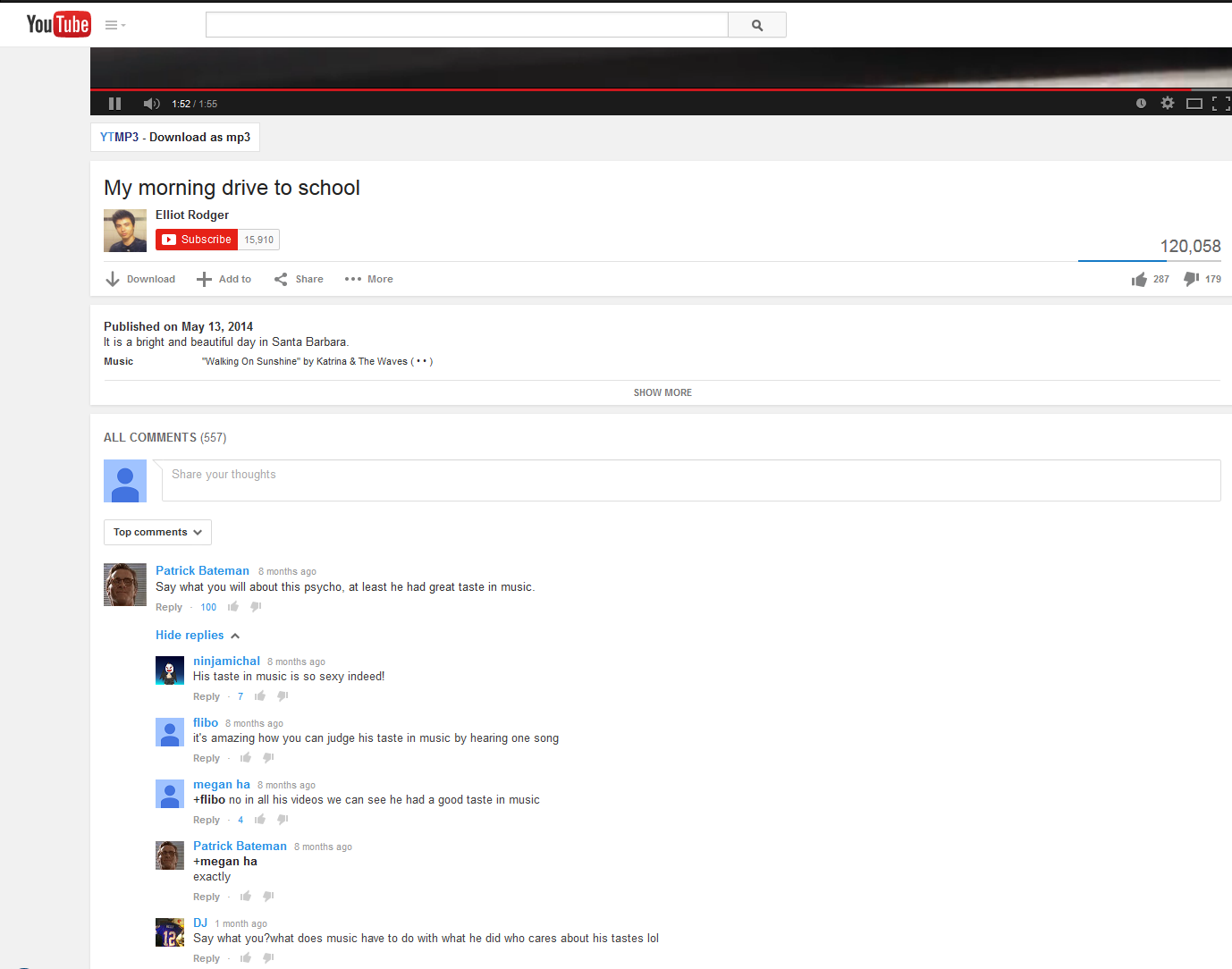Click the 'Published on May 13, 2014' text
The height and width of the screenshot is (969, 1232).
coord(178,326)
